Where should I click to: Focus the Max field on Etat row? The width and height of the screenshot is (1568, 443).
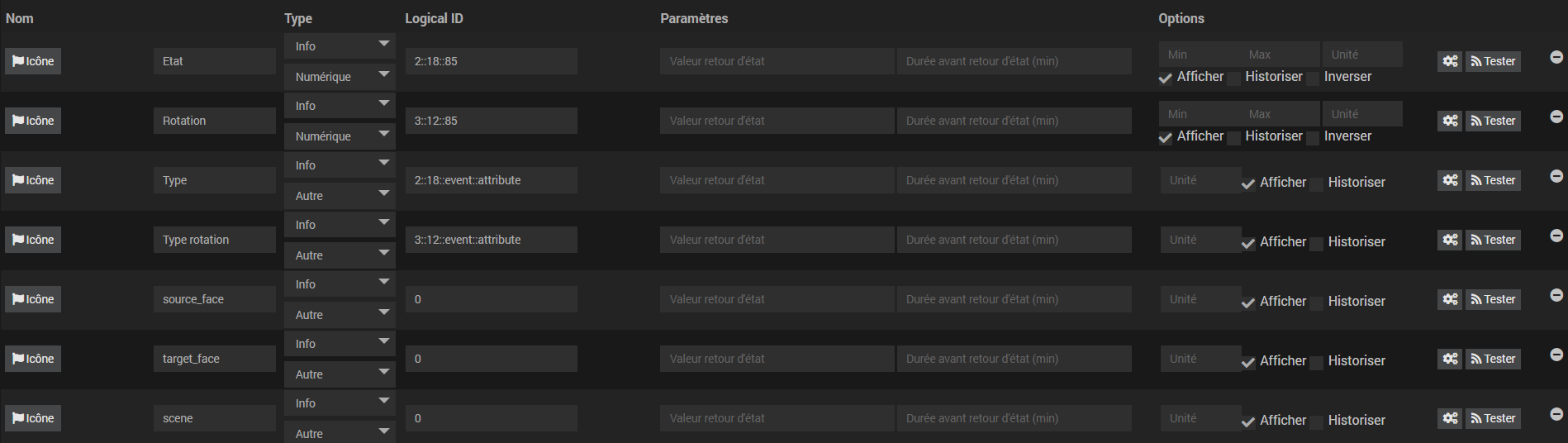(1280, 55)
